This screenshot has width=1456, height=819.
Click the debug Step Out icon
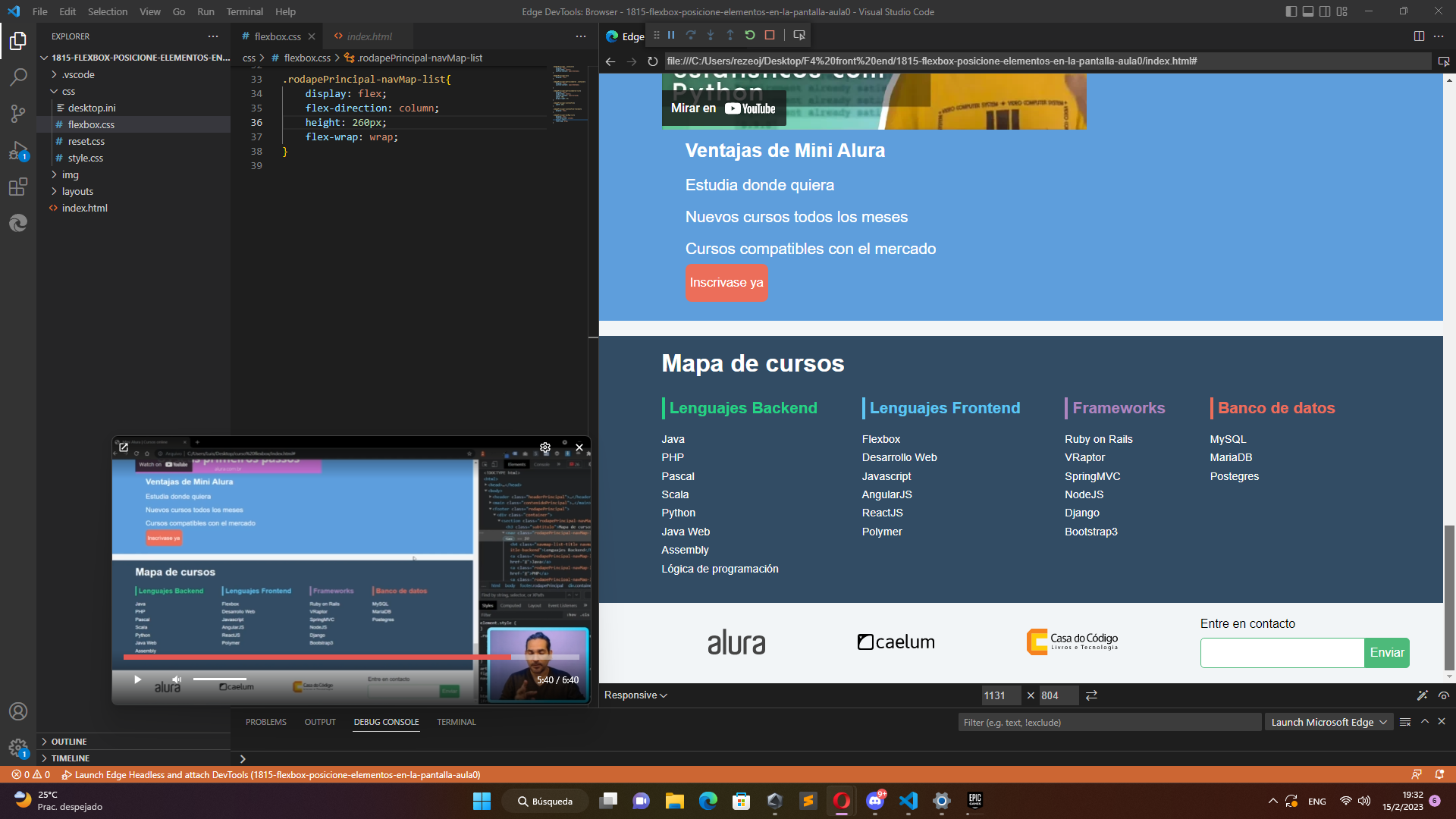pos(730,35)
